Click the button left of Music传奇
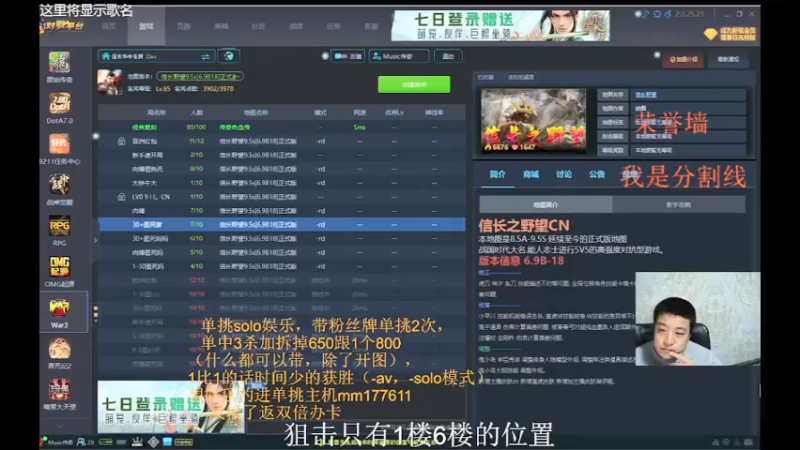The image size is (800, 450). point(348,56)
